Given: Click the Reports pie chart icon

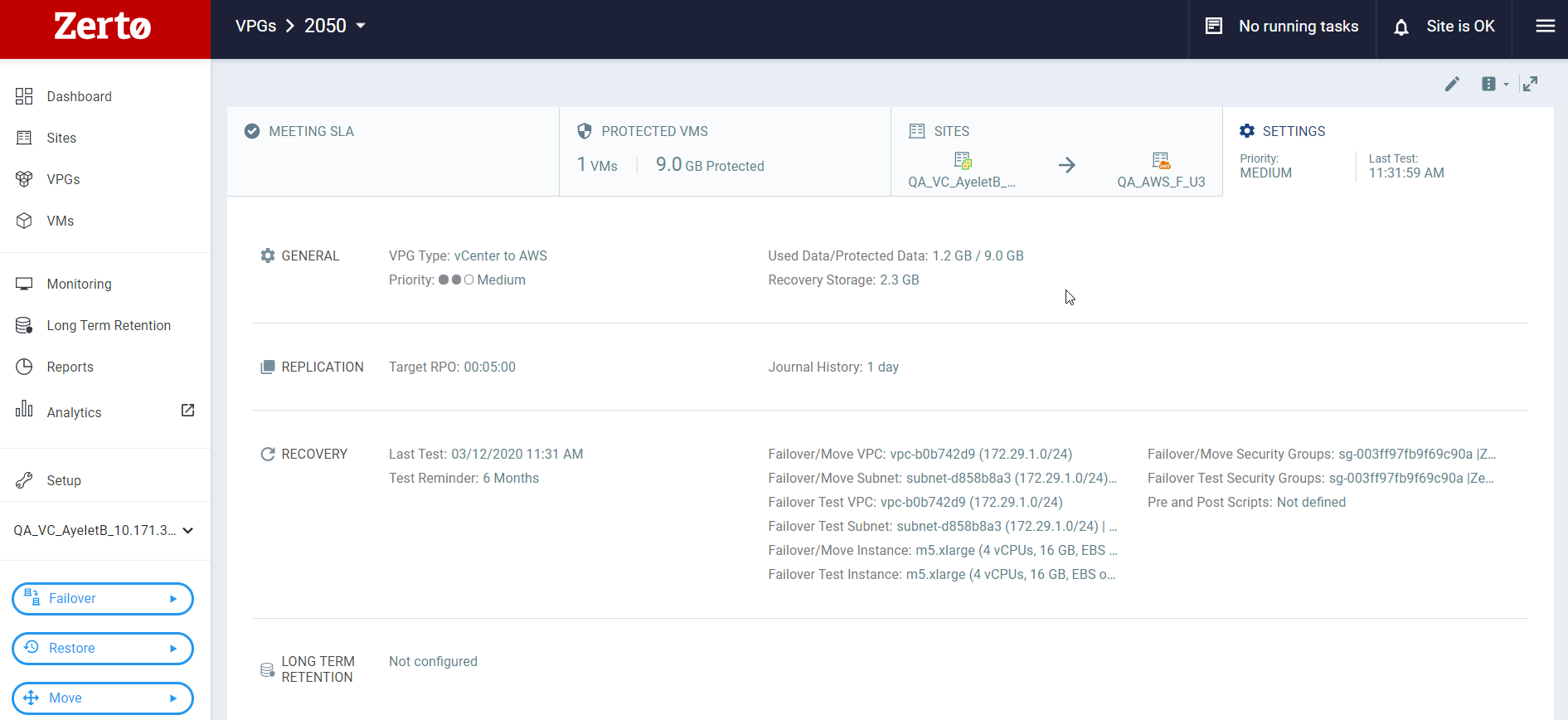Looking at the screenshot, I should pyautogui.click(x=24, y=367).
